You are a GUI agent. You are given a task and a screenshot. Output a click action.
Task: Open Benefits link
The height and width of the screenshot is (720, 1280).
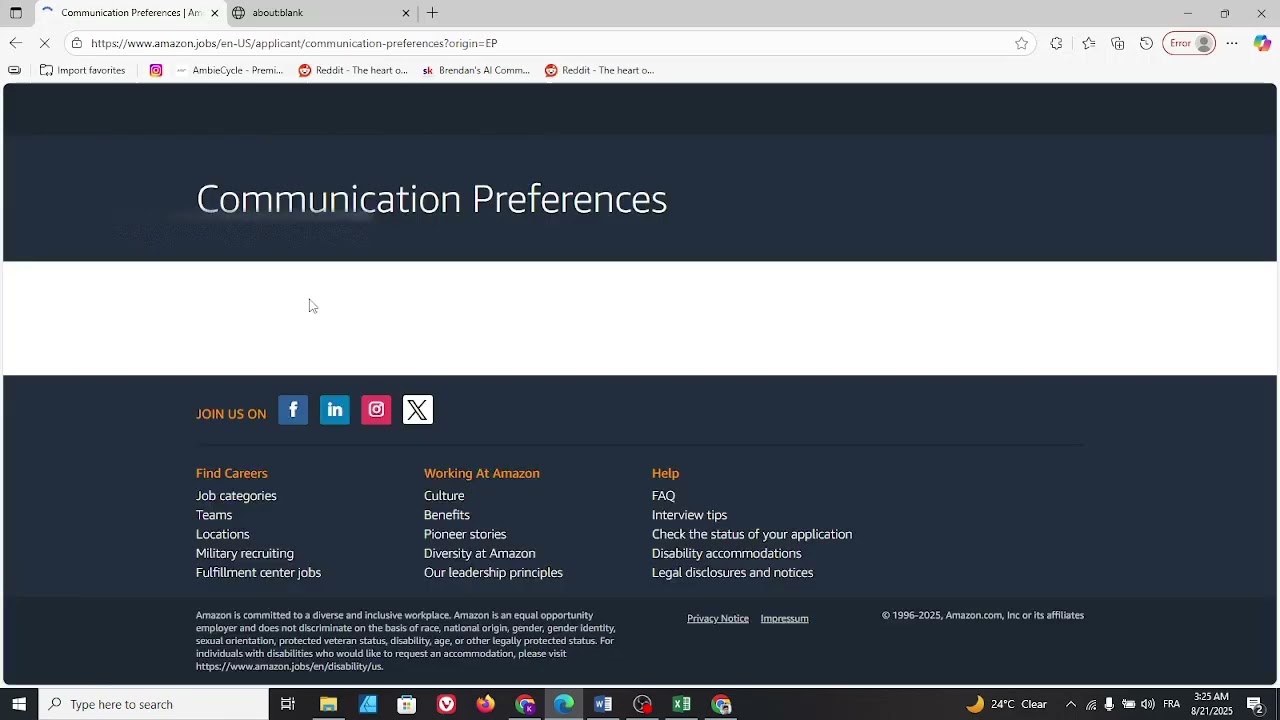[x=447, y=515]
